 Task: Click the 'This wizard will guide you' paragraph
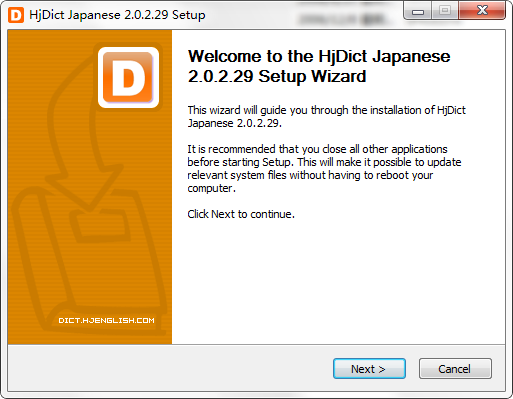(326, 117)
